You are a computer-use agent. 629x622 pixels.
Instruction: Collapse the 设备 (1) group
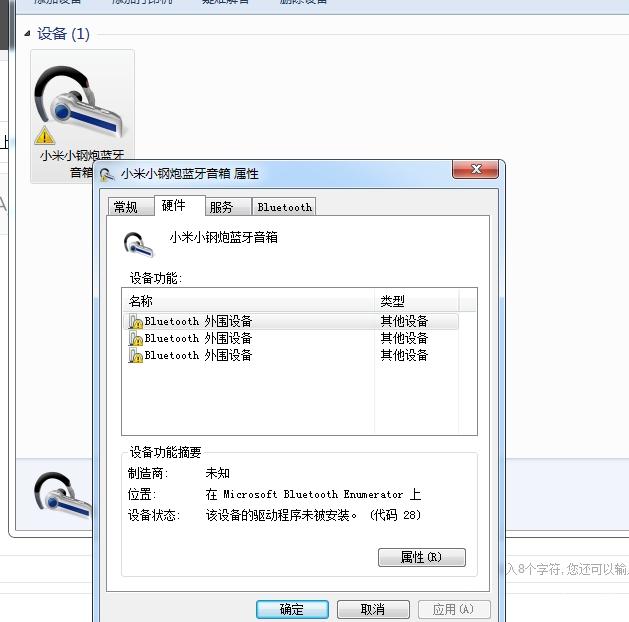click(x=27, y=34)
